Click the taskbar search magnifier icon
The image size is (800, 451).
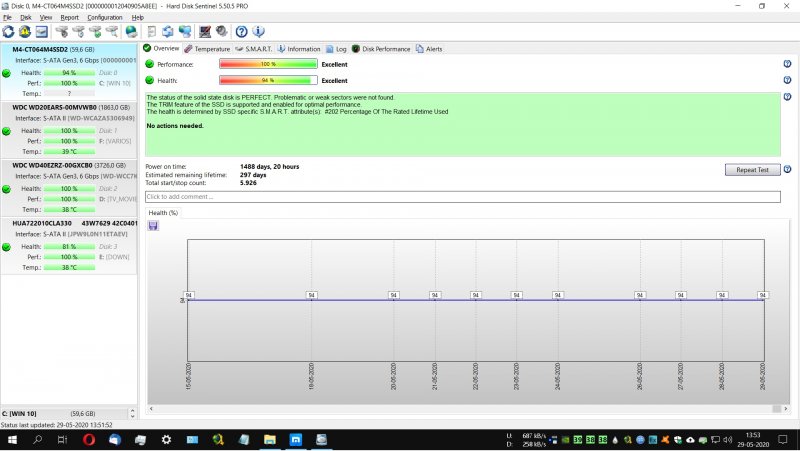pos(37,439)
